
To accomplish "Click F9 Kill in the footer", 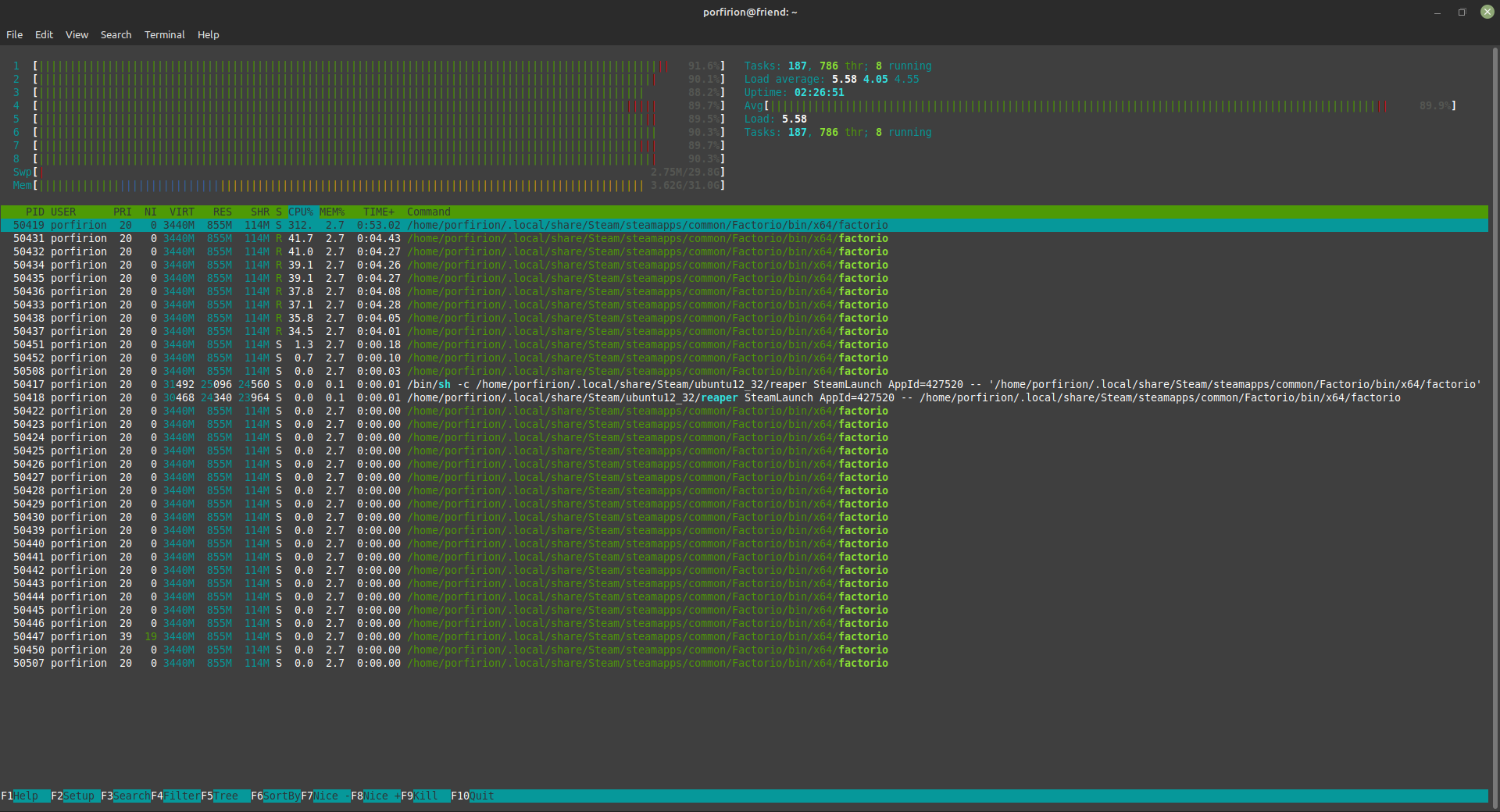I will (425, 796).
